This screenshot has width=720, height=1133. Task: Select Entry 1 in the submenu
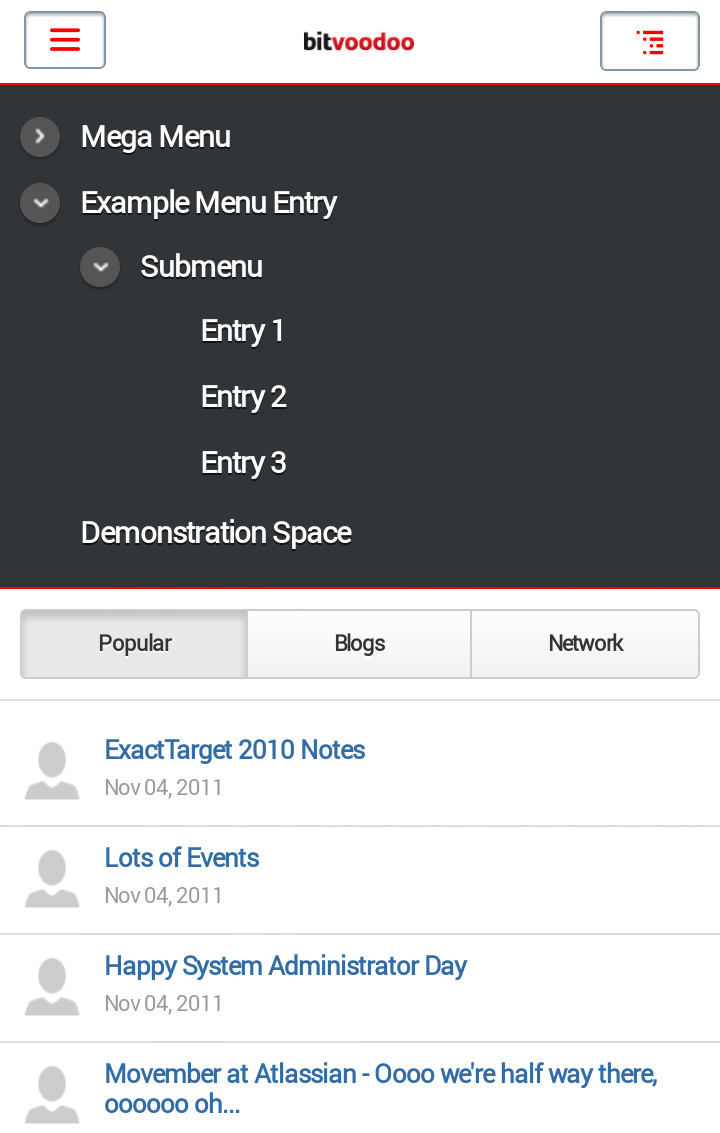243,331
